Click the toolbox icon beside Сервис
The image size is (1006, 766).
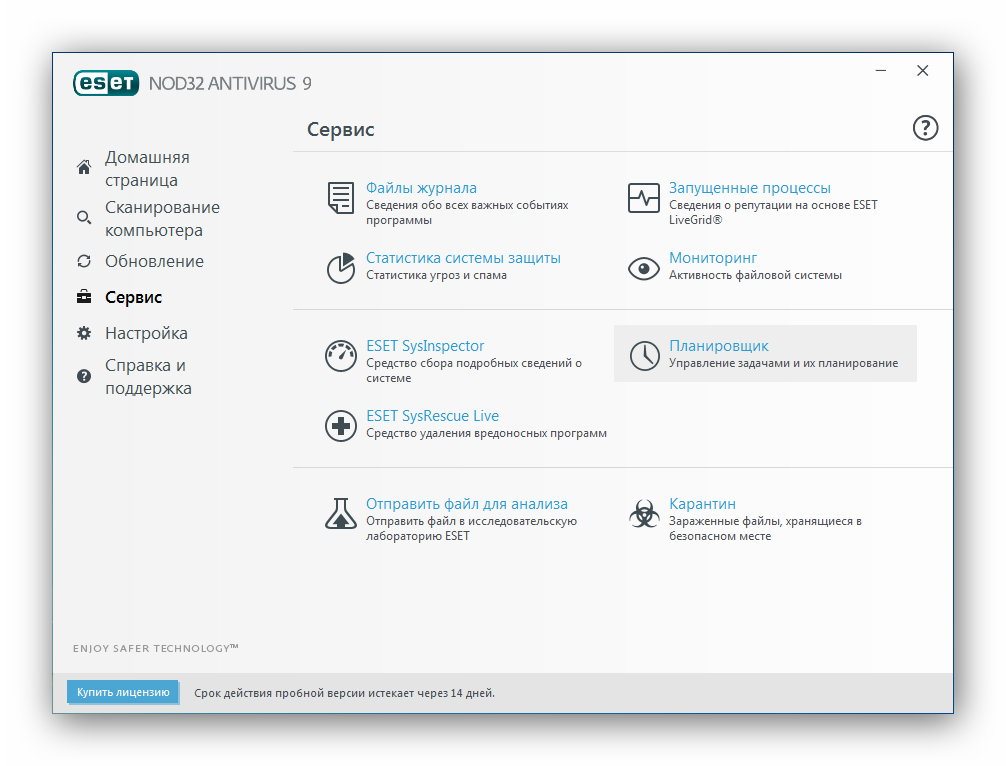[x=83, y=297]
